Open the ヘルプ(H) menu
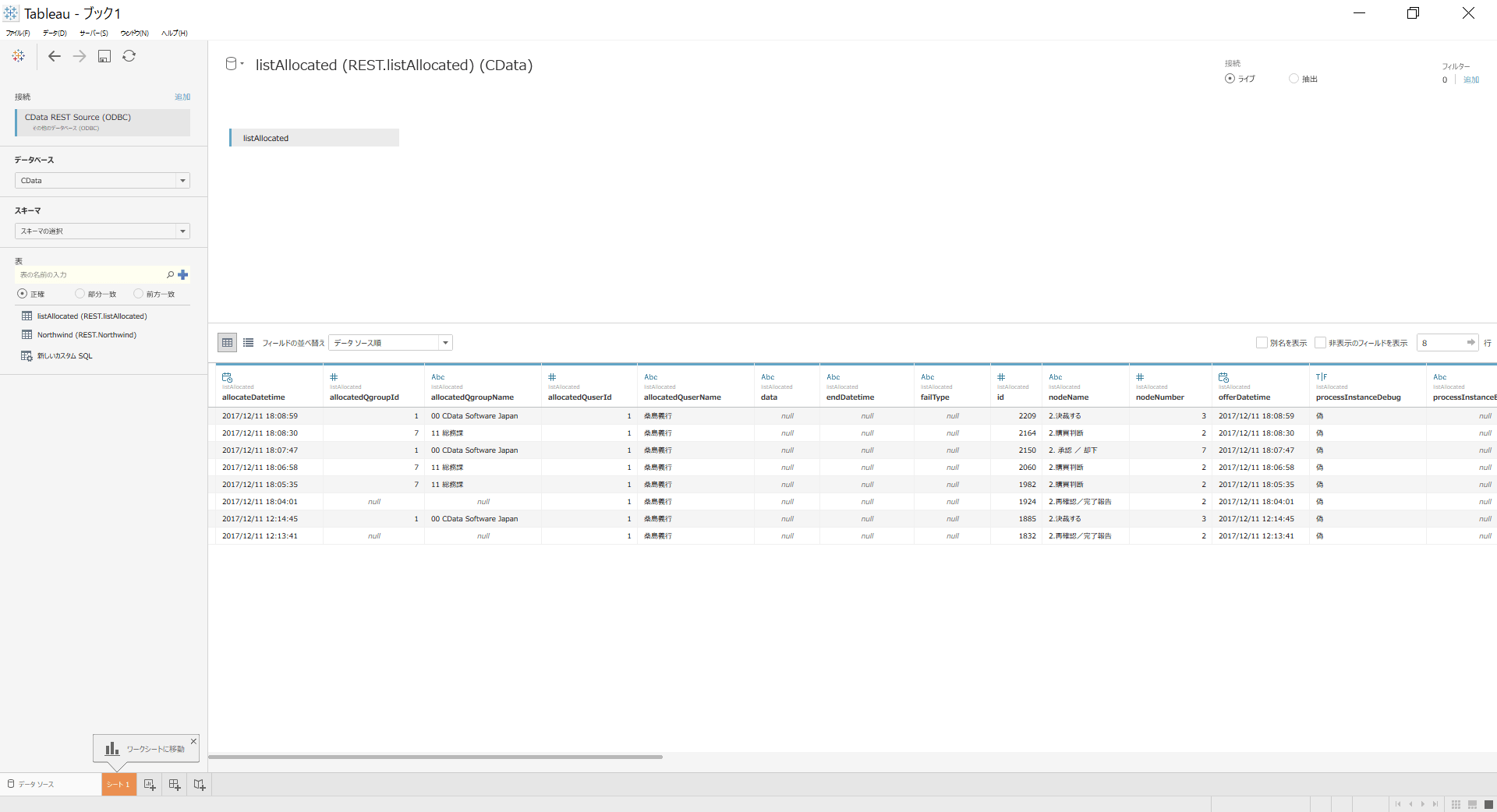This screenshot has width=1497, height=812. [175, 33]
